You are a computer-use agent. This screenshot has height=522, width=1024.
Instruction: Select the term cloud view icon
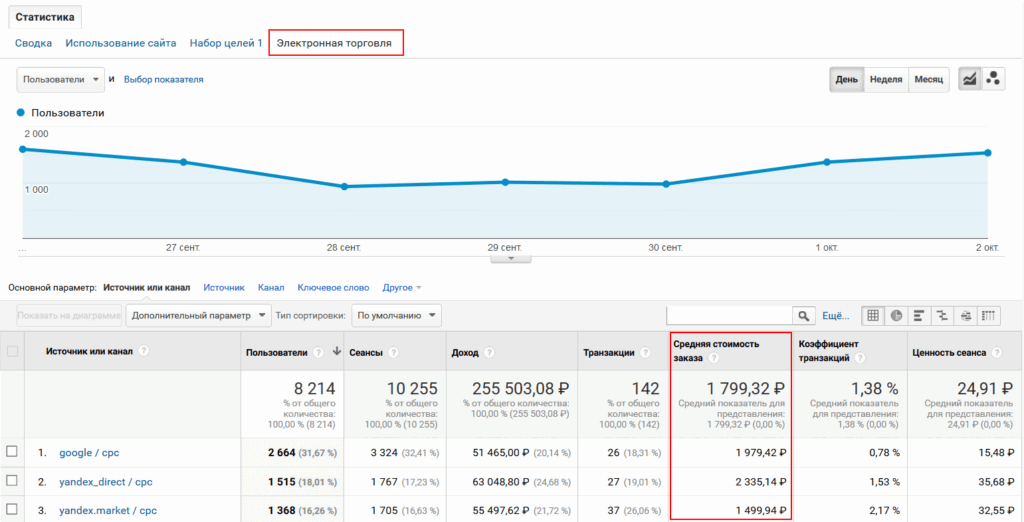966,316
